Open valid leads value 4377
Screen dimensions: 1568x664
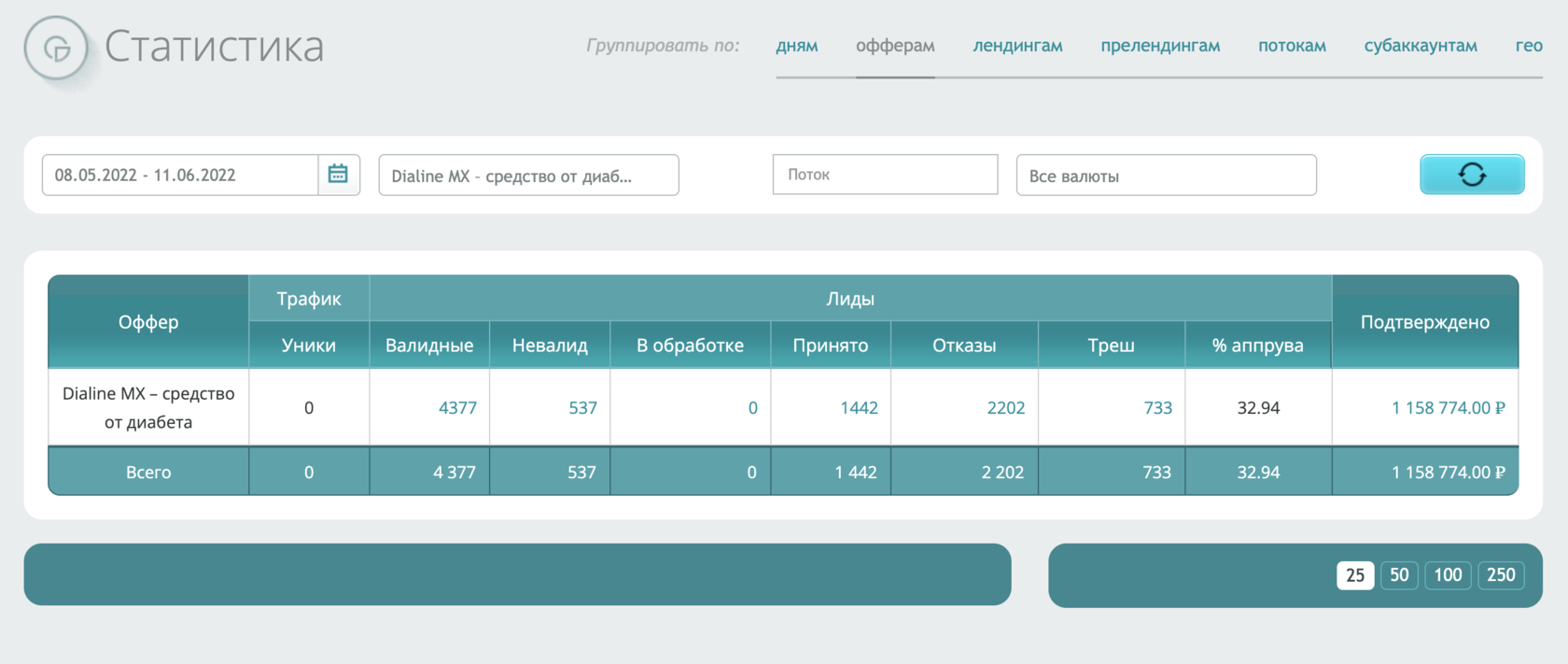(457, 408)
